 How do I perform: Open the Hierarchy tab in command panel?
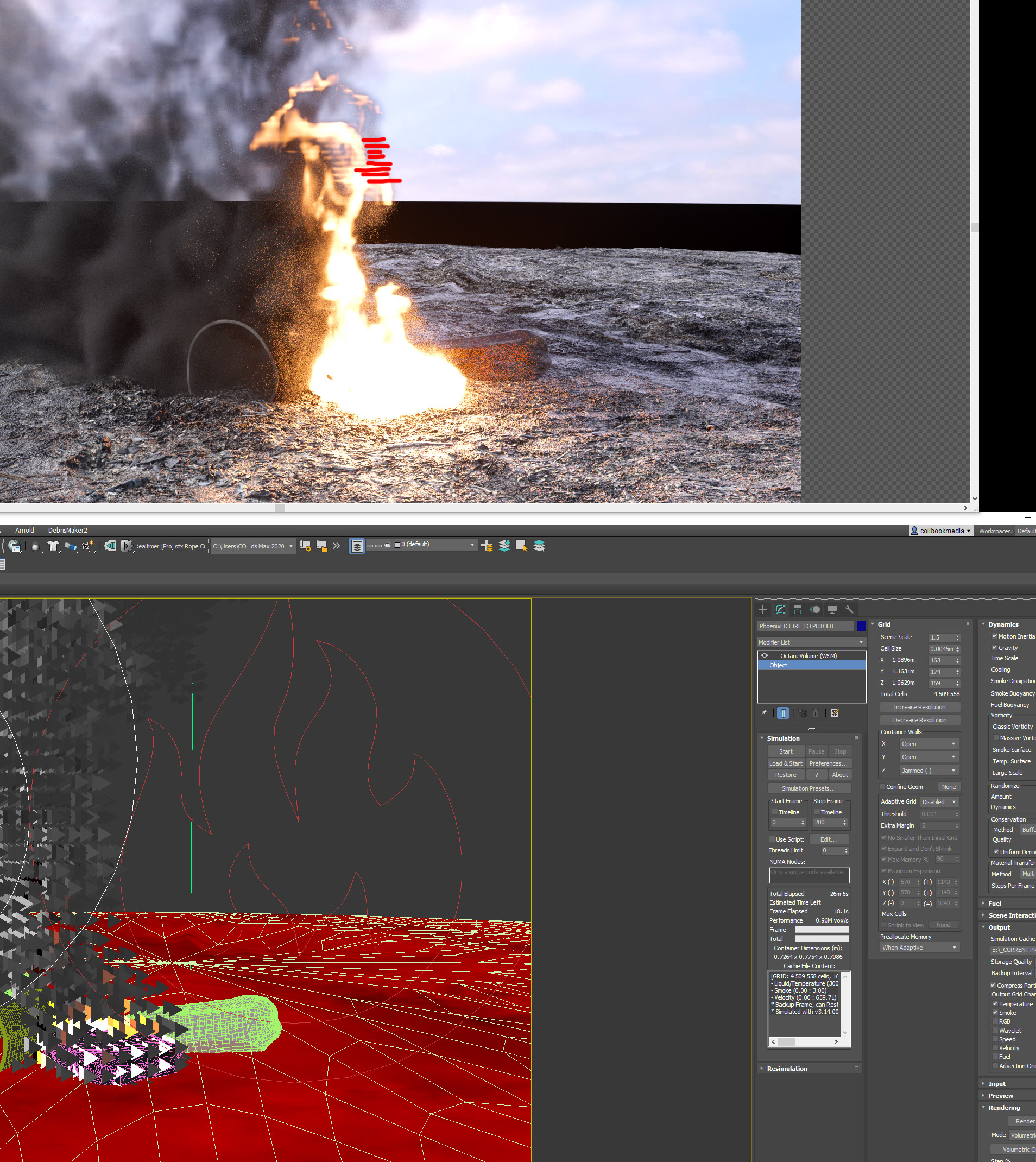(798, 610)
